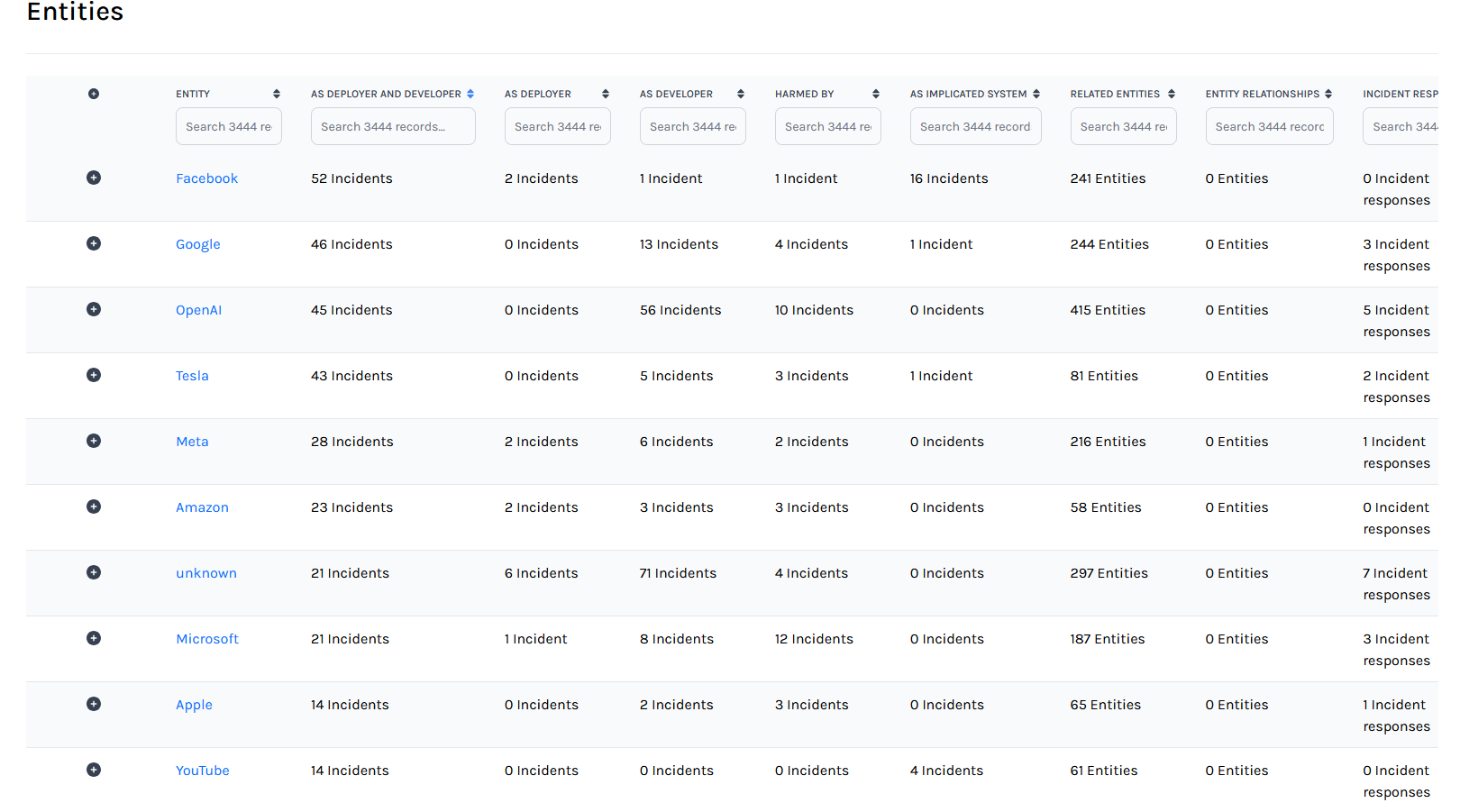Open the Google entity link
This screenshot has width=1460, height=812.
198,244
